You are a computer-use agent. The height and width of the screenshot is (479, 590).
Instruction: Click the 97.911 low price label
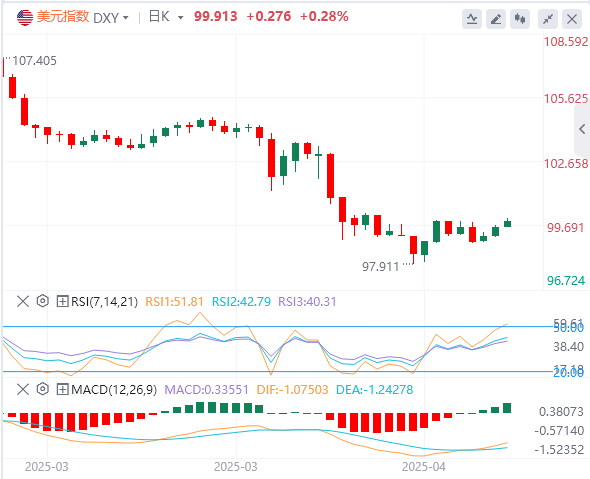pos(380,267)
